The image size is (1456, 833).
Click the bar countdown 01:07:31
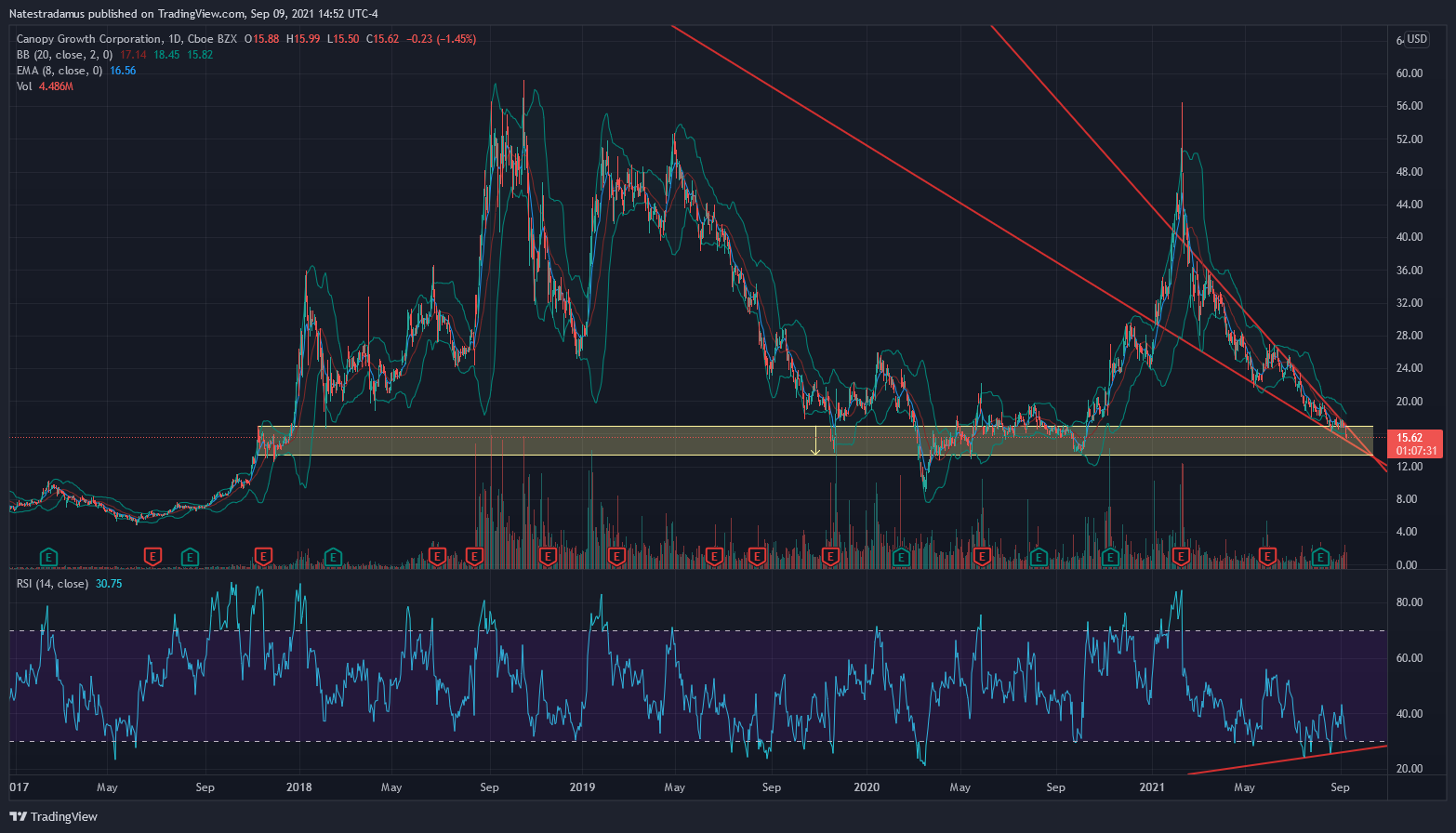[1416, 451]
